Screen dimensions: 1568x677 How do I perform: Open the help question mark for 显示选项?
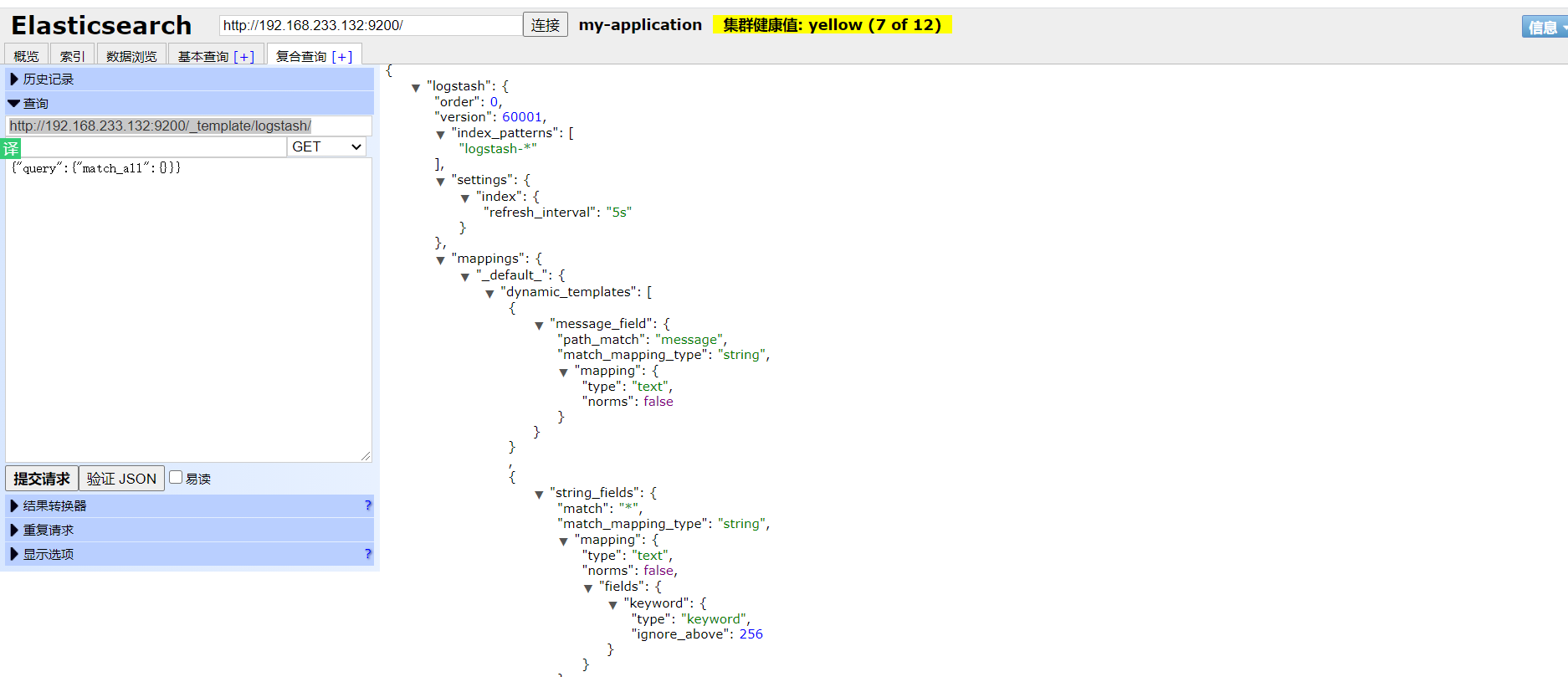point(368,554)
